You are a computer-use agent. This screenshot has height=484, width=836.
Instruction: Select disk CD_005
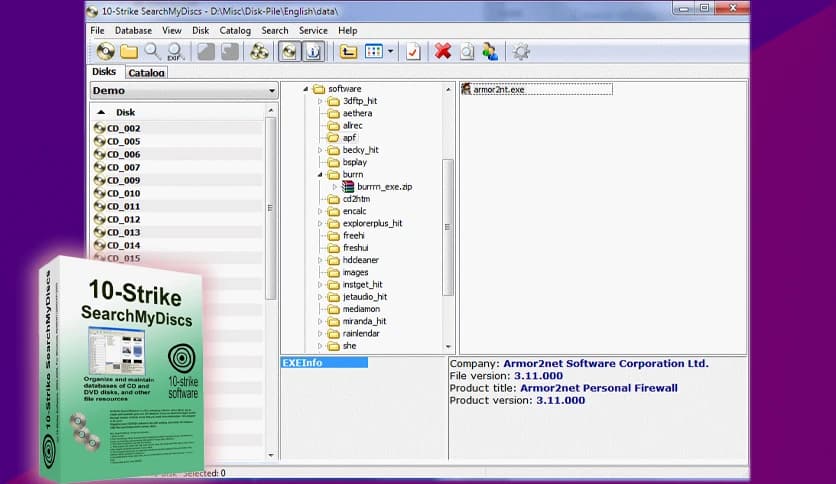123,141
